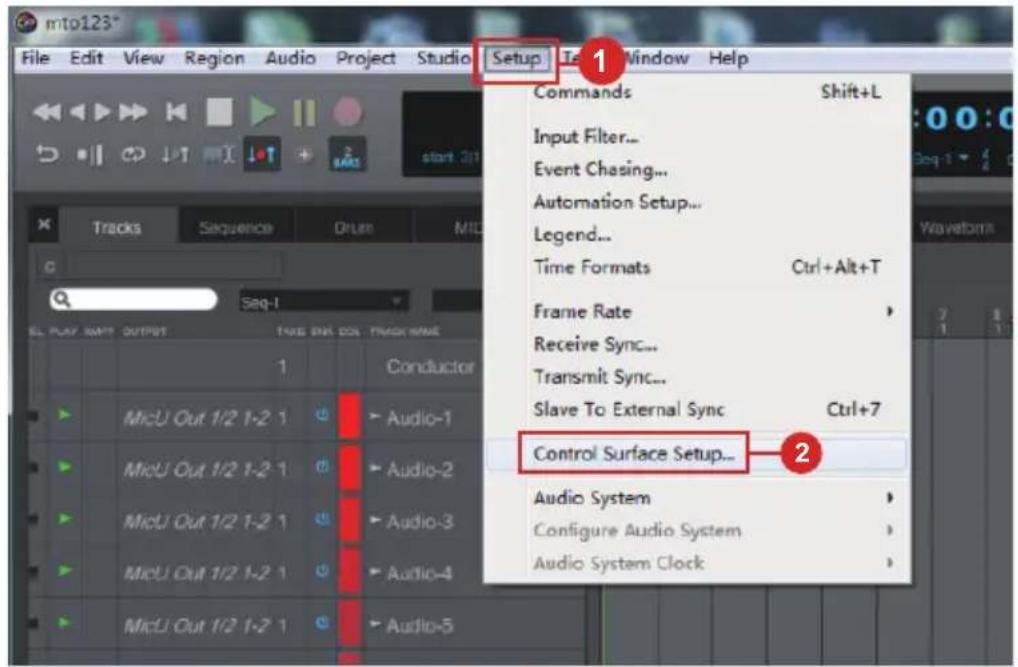Toggle the blue enable icon on Audio-1
1018x667 pixels.
(322, 414)
